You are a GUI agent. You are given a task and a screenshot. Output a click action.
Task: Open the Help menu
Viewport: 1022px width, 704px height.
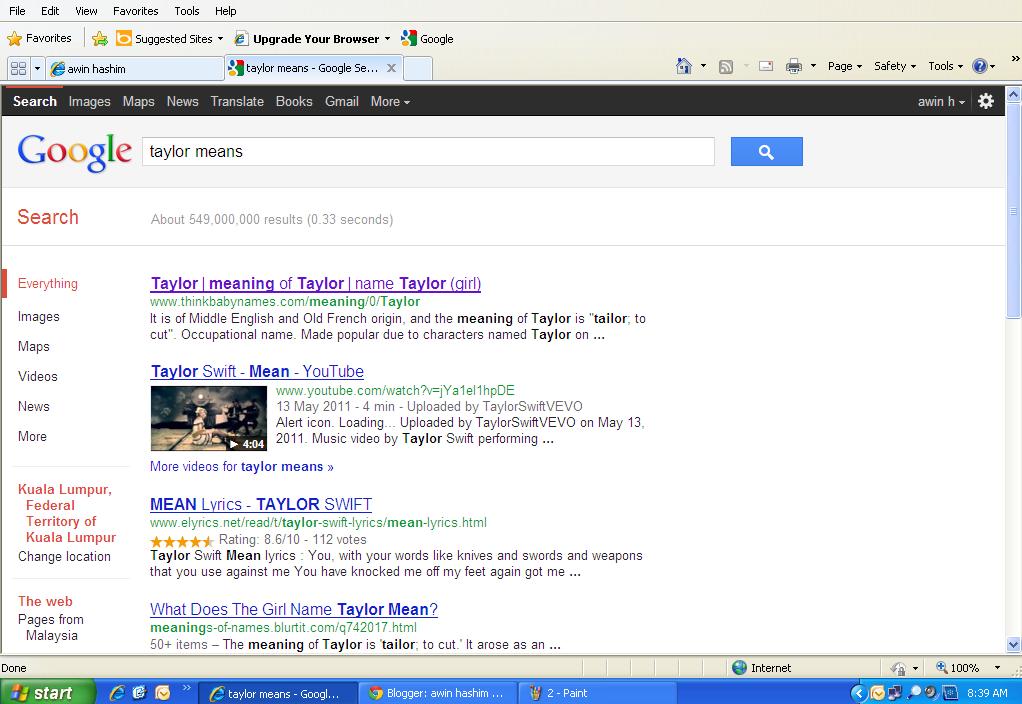point(226,11)
